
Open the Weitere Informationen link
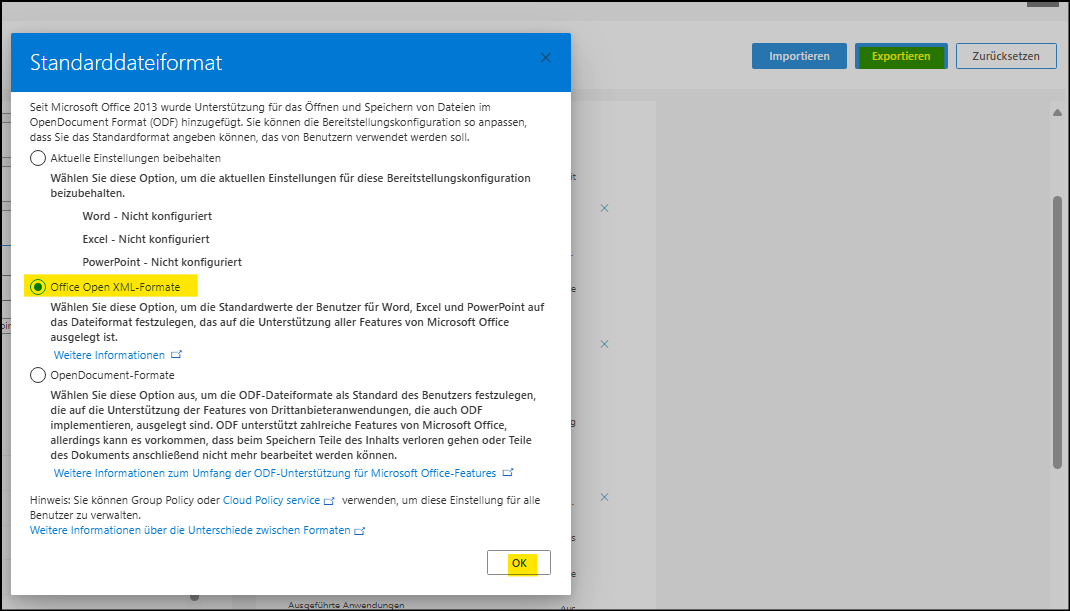(110, 354)
